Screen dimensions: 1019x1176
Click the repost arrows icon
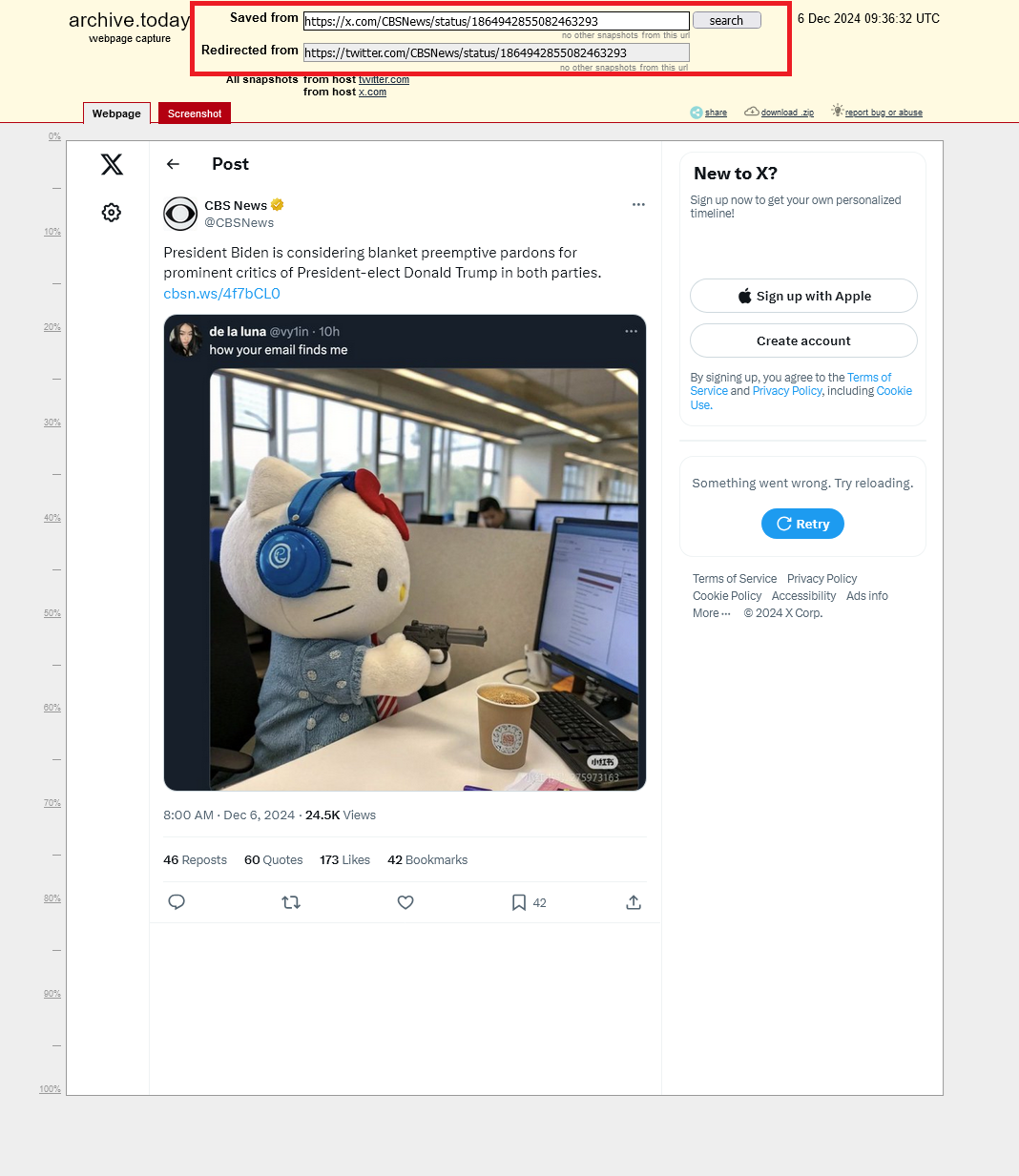pos(291,902)
